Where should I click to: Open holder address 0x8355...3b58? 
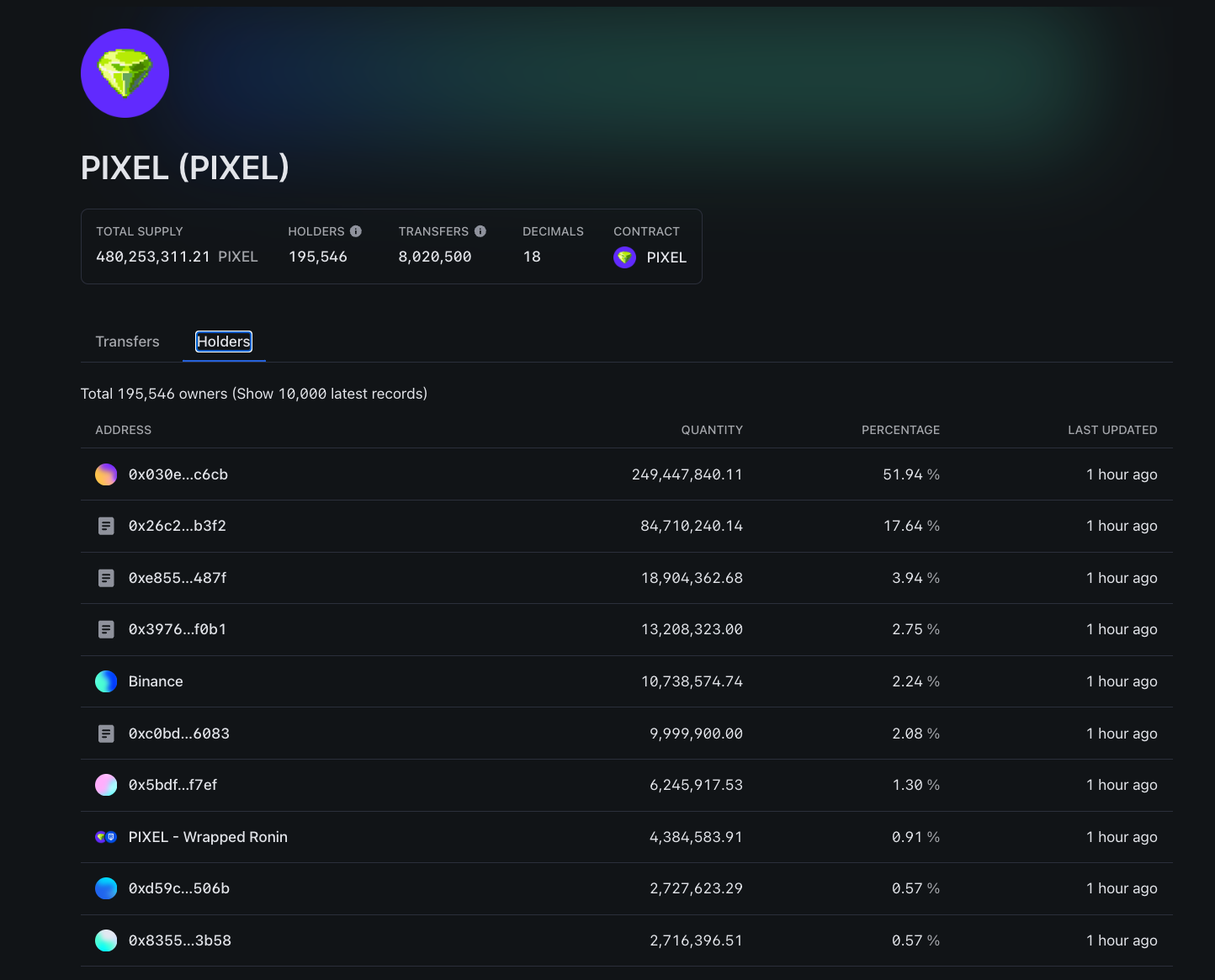point(180,940)
